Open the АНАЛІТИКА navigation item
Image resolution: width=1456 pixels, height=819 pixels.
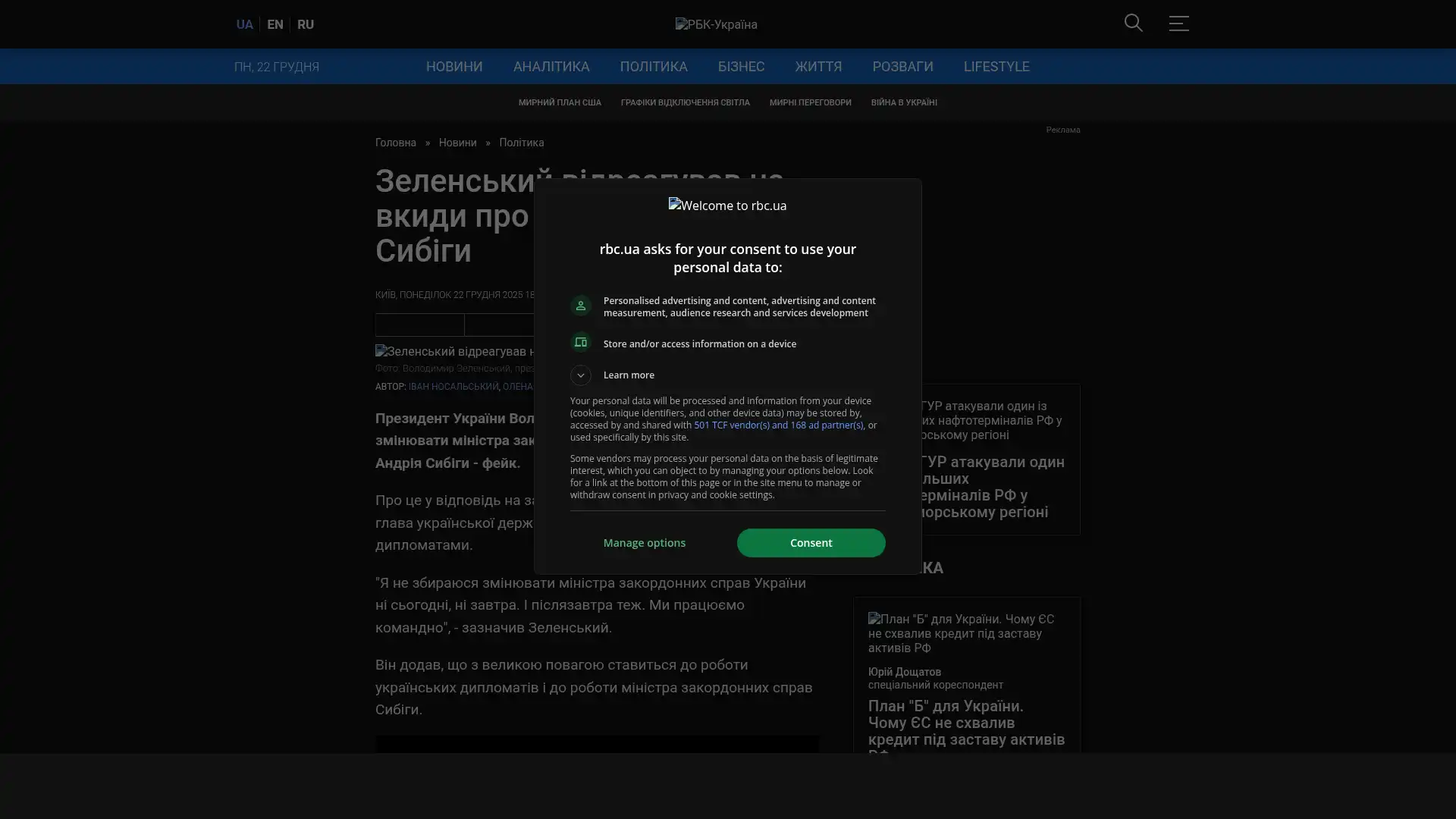coord(551,67)
